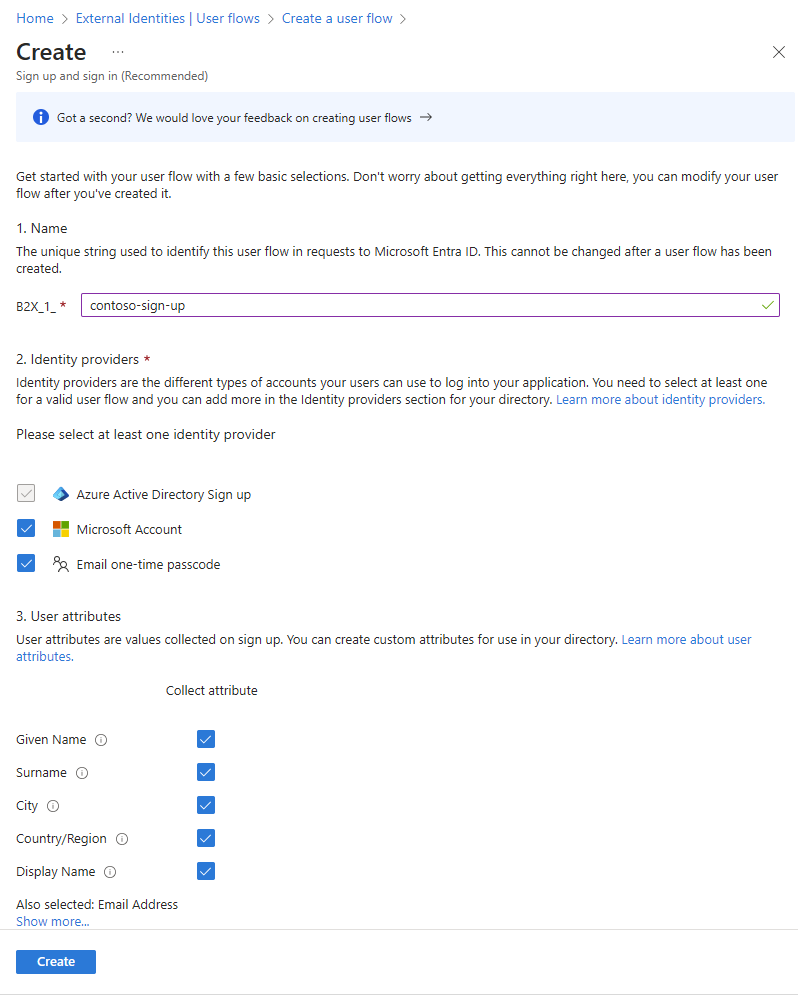Open the identity providers learn more link
The image size is (798, 995).
(x=658, y=398)
